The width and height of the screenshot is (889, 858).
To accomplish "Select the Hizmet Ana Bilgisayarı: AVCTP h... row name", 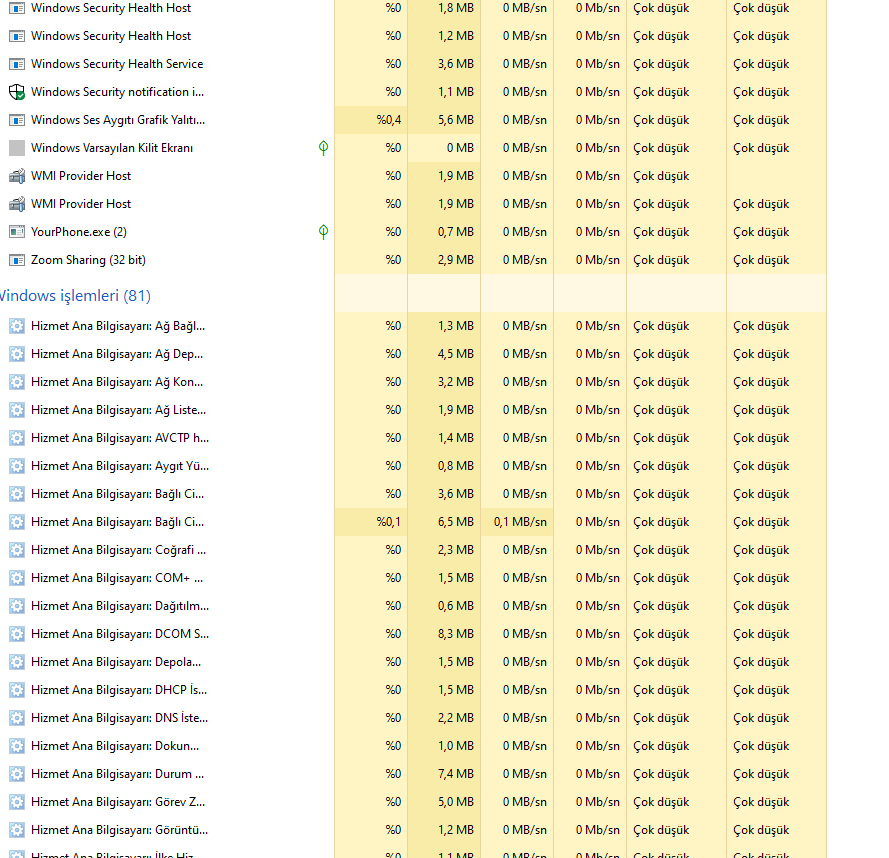I will (x=120, y=438).
